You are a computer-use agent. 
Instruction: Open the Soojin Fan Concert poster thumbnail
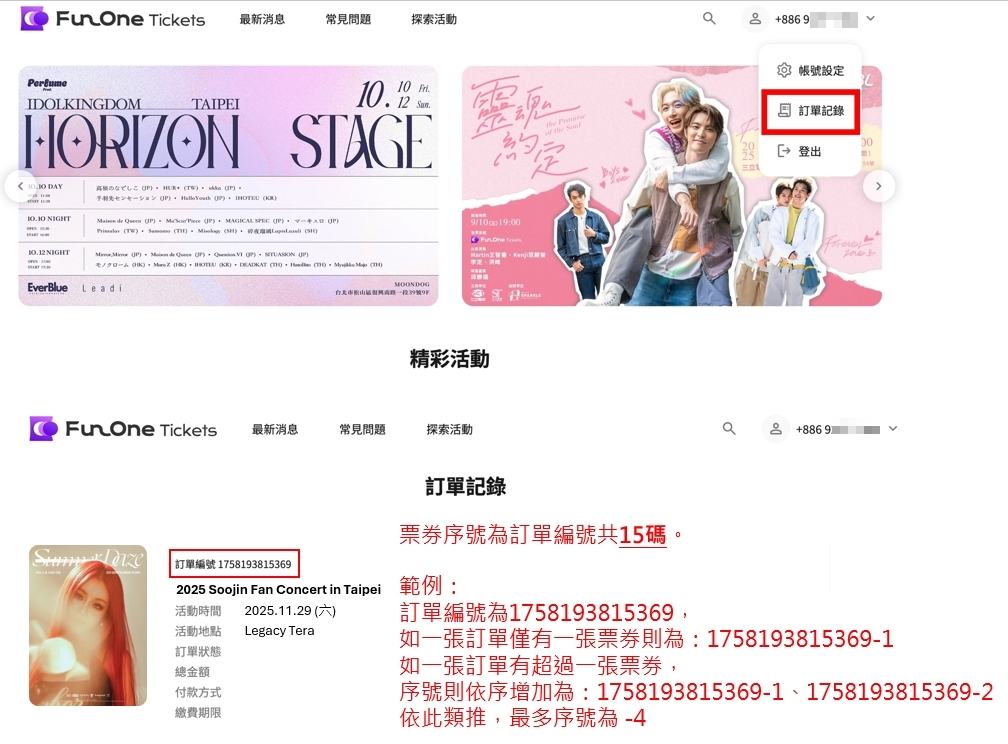88,625
